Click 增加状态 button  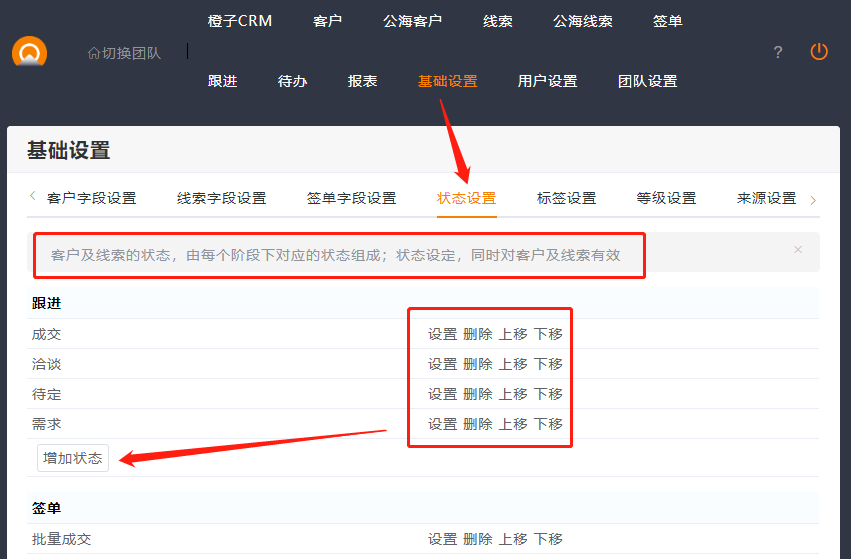coord(72,458)
